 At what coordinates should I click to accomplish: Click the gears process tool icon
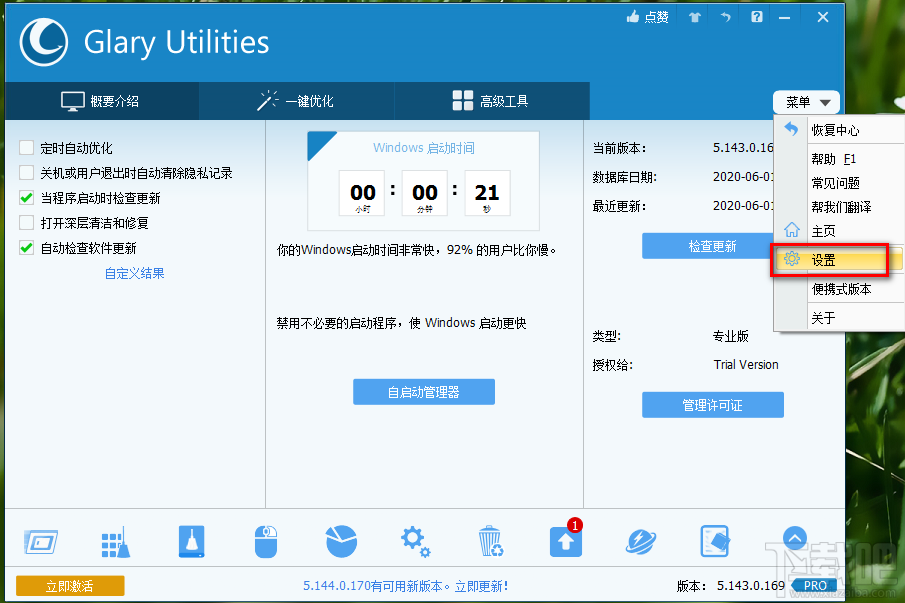[416, 541]
